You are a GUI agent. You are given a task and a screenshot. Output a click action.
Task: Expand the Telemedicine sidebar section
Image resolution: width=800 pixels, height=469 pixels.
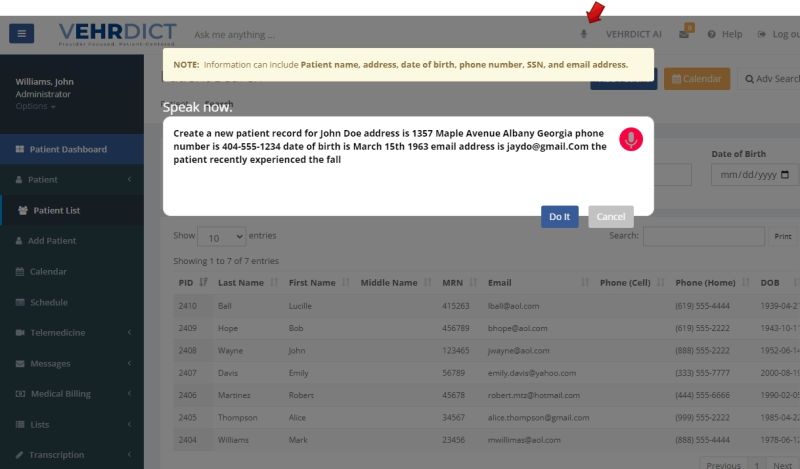(72, 333)
